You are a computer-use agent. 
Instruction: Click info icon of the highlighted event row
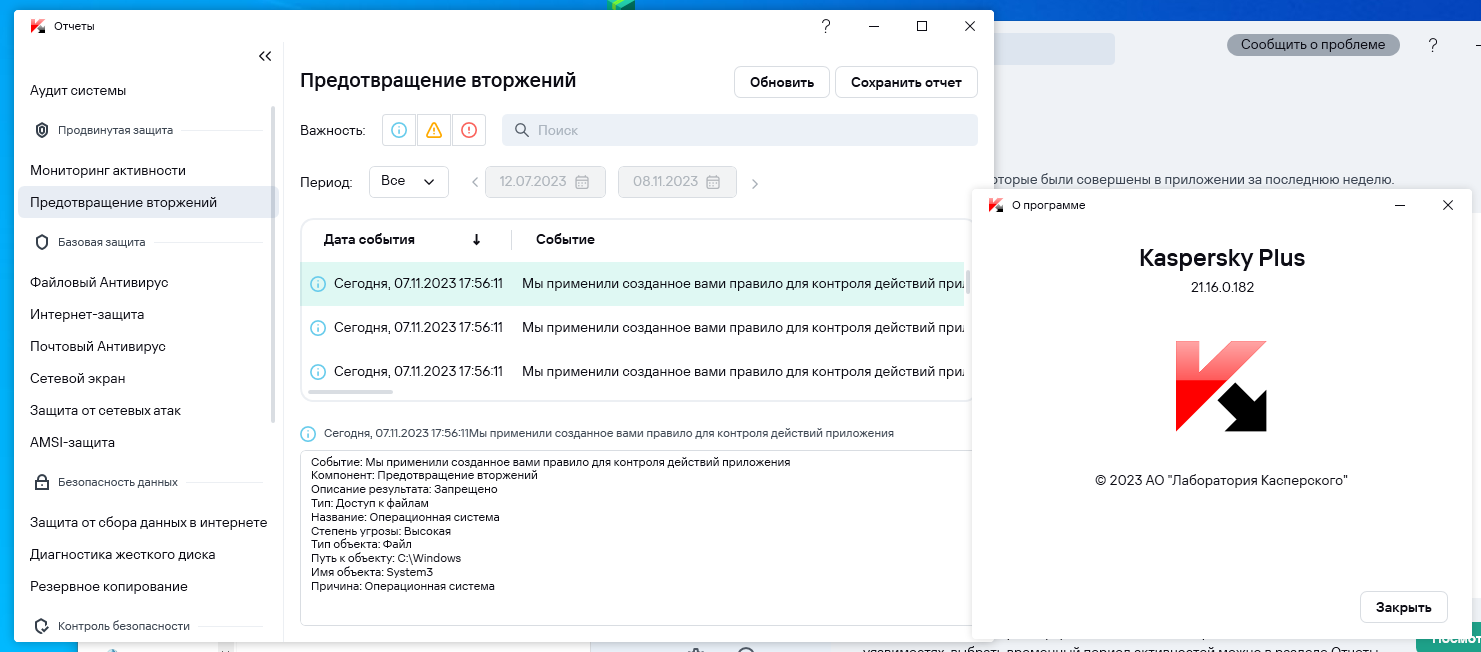(318, 284)
